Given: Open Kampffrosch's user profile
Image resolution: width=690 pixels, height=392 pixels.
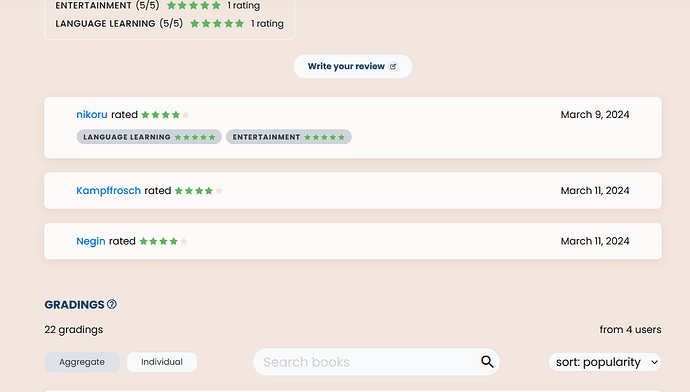Looking at the screenshot, I should tap(108, 191).
